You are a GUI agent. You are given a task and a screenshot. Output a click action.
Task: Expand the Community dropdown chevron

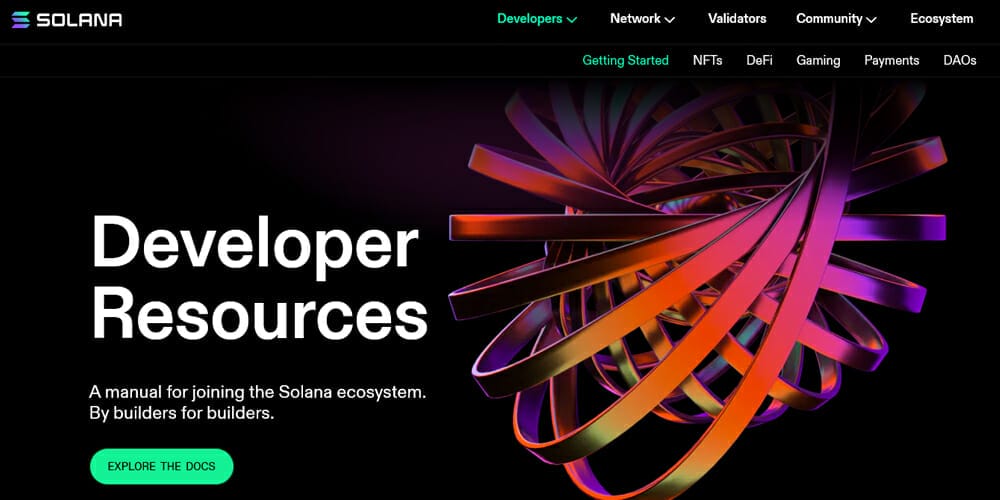tap(871, 20)
